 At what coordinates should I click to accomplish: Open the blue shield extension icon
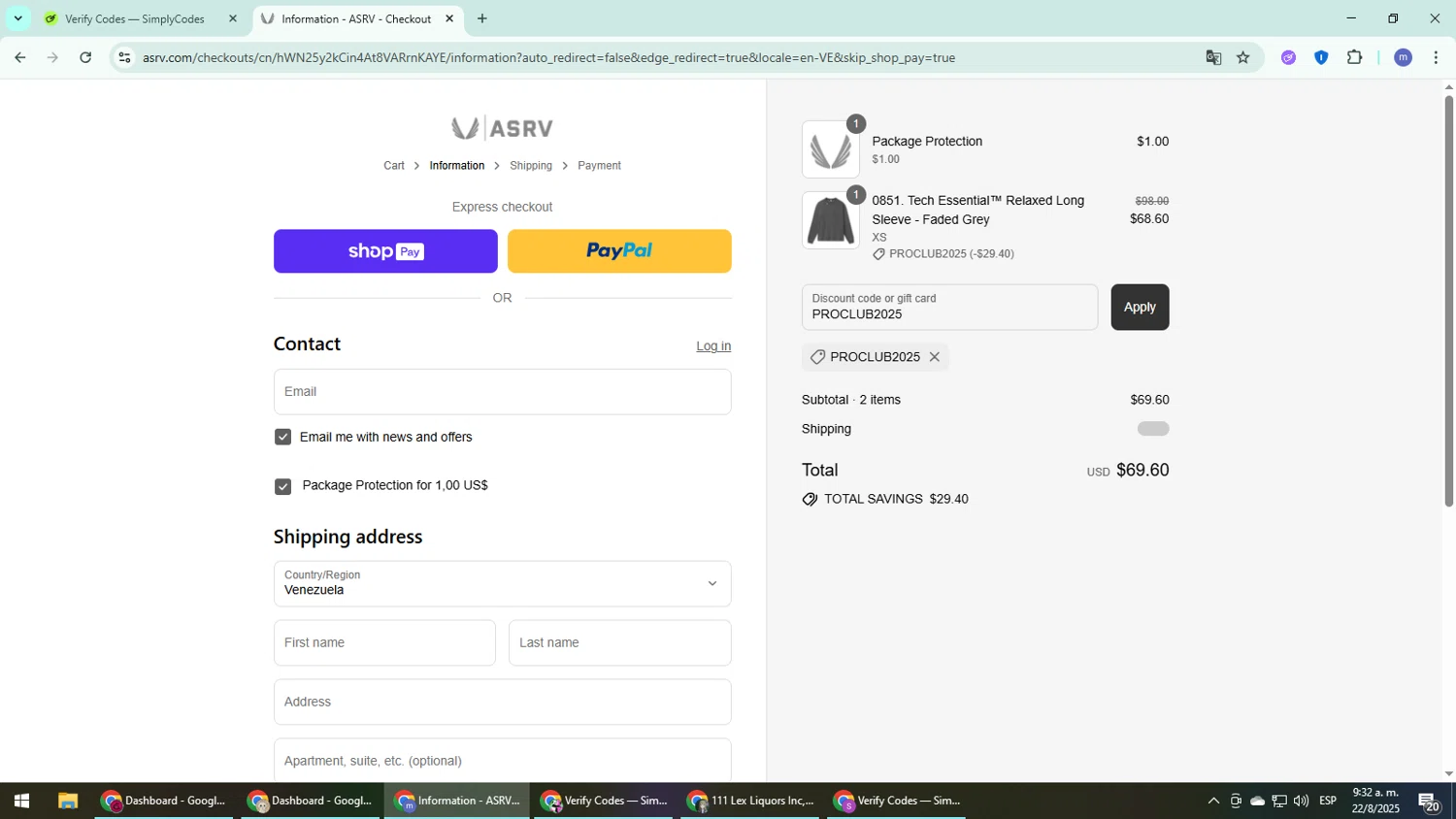(x=1321, y=58)
